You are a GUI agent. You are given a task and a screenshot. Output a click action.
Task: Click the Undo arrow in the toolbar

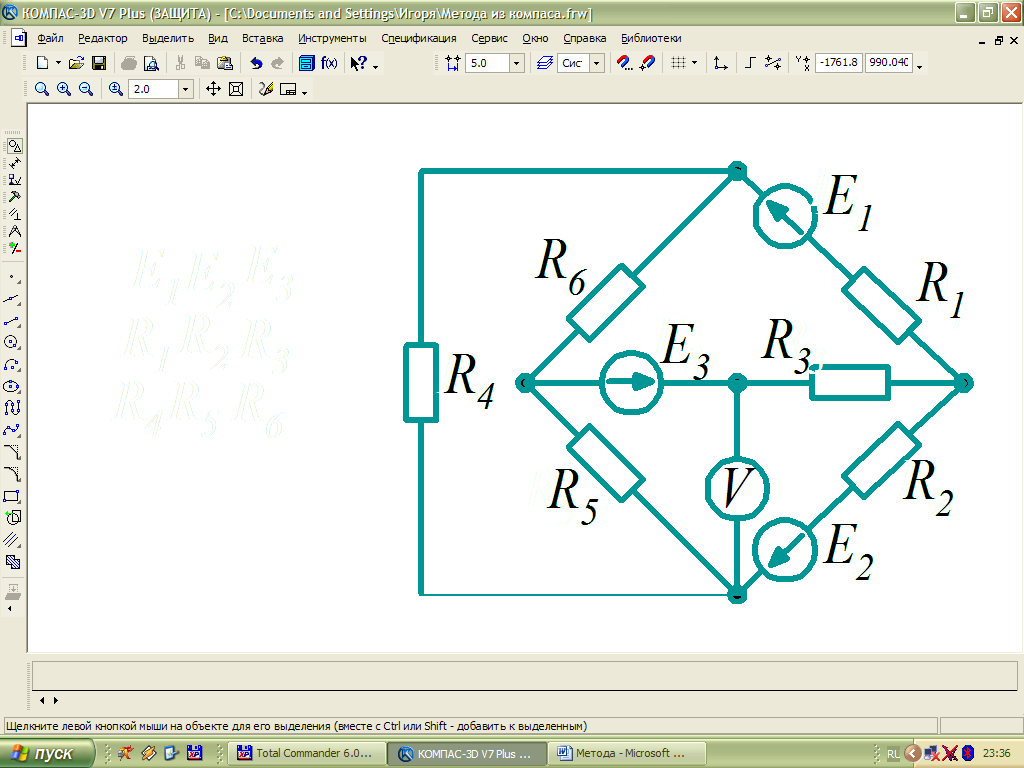(x=256, y=63)
